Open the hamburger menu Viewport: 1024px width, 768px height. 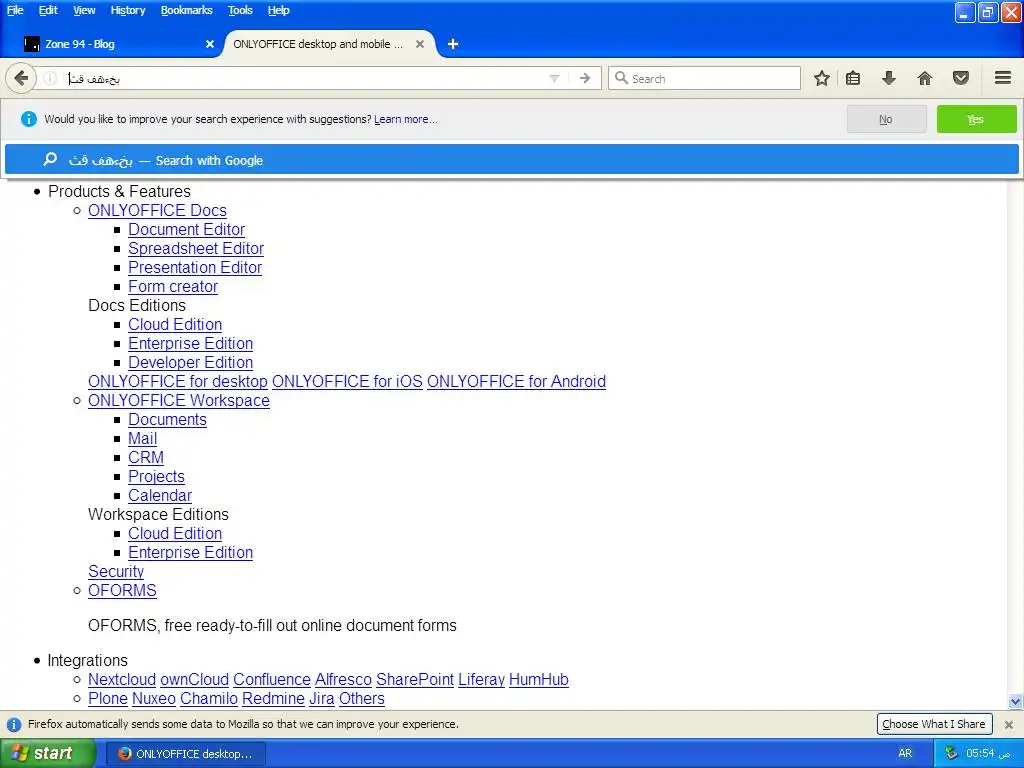[1002, 78]
